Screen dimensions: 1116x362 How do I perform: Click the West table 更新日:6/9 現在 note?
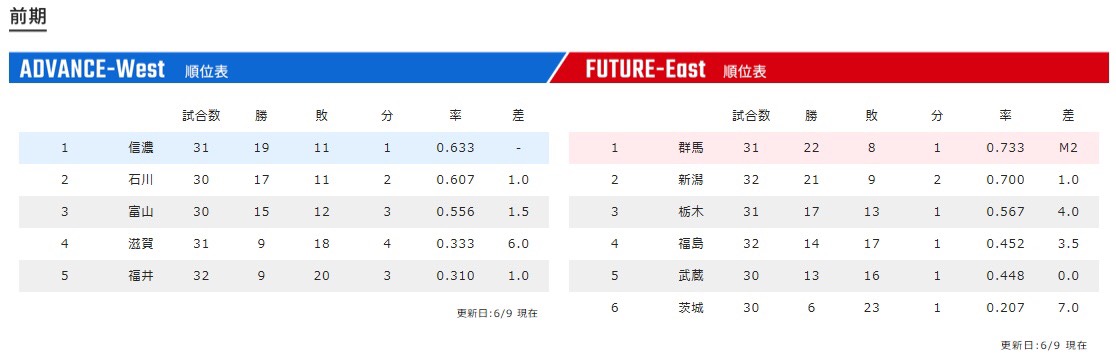click(497, 314)
